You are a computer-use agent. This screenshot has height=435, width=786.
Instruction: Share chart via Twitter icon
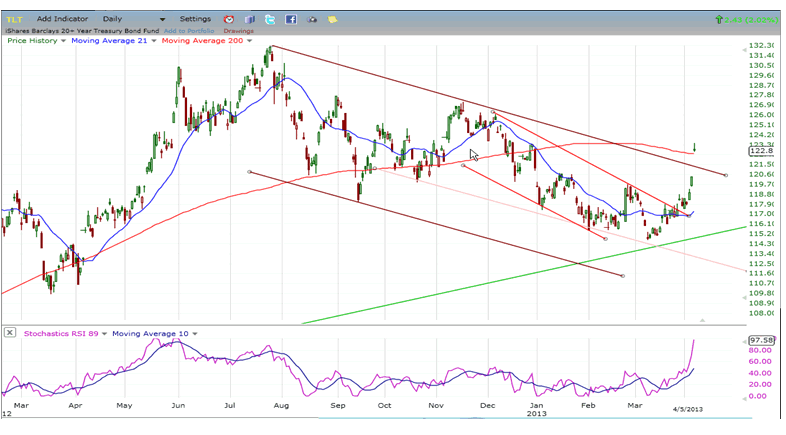click(x=270, y=19)
